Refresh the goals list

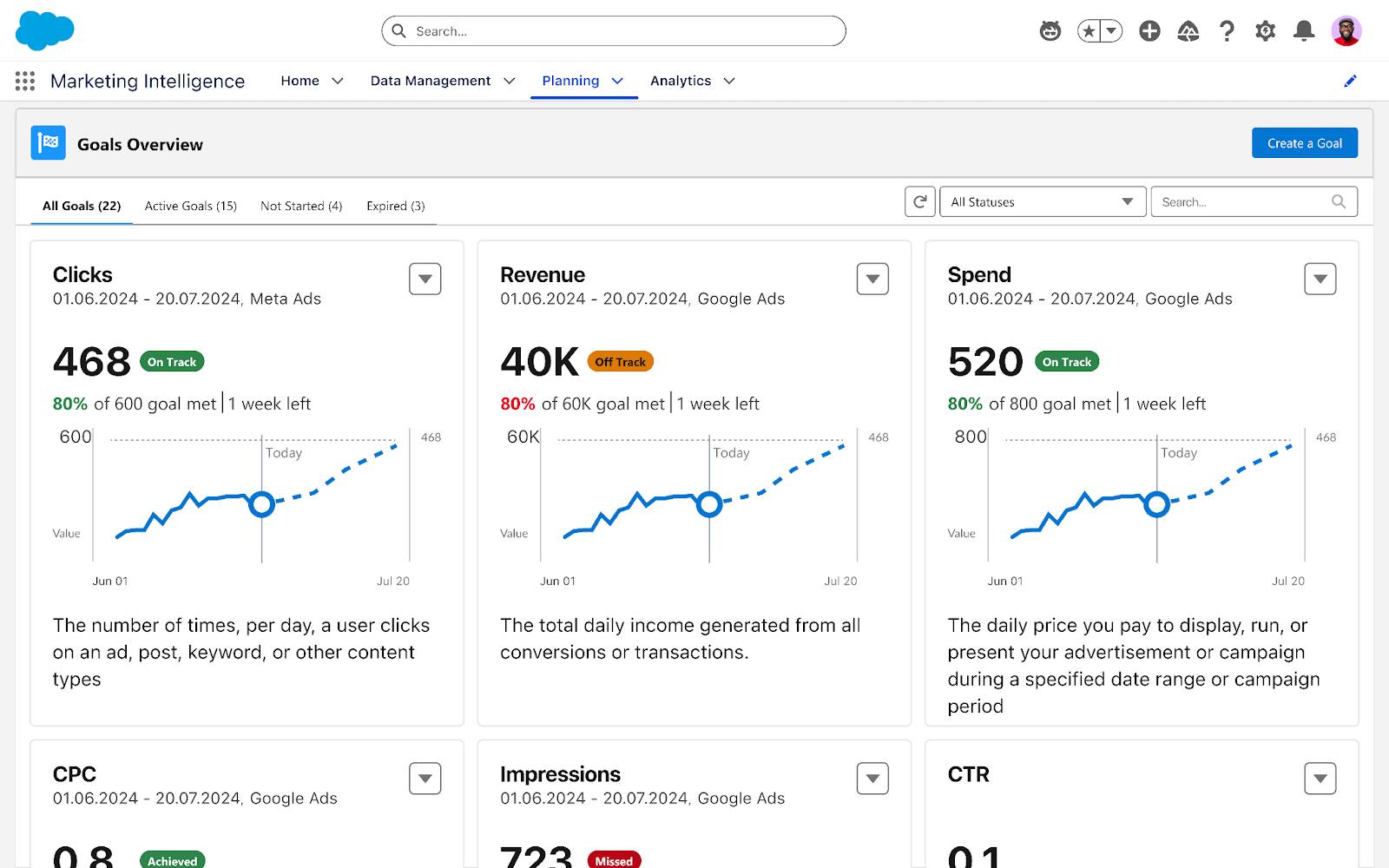click(920, 201)
